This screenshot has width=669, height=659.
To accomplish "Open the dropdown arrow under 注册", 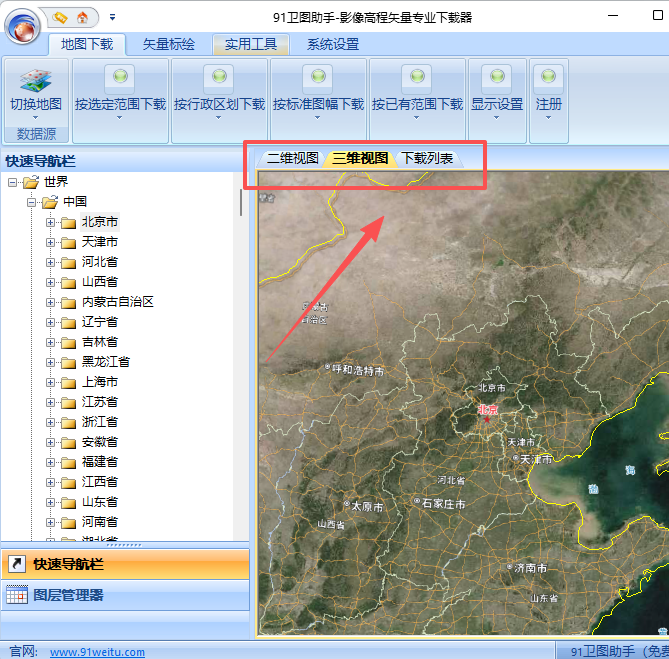I will tap(548, 118).
